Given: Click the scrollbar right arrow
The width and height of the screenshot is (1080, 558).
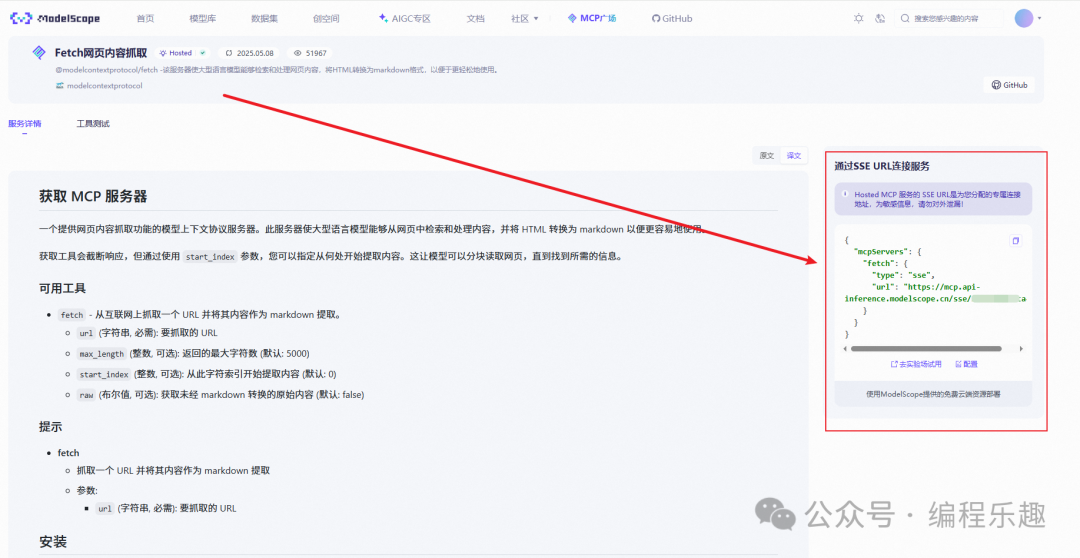Looking at the screenshot, I should pyautogui.click(x=1021, y=349).
